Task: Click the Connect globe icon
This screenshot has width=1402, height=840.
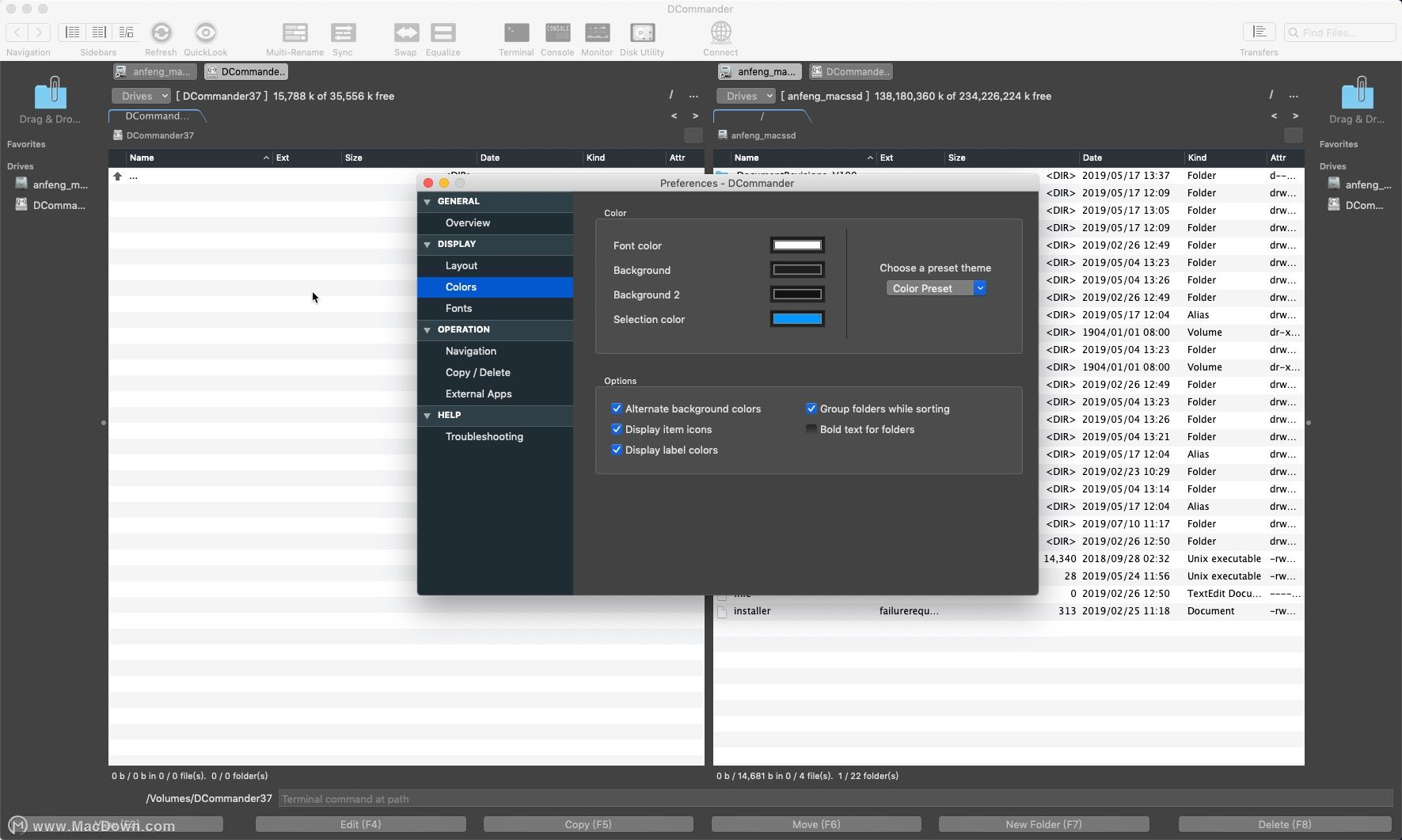Action: point(720,32)
